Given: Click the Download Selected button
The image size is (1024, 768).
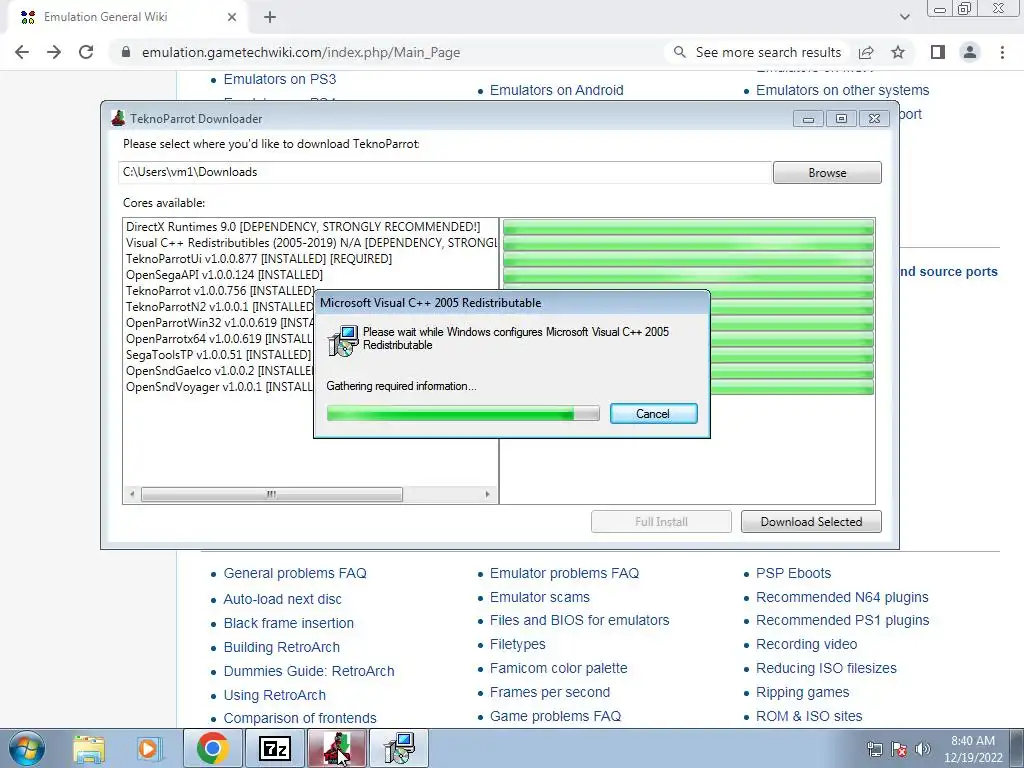Looking at the screenshot, I should click(811, 521).
